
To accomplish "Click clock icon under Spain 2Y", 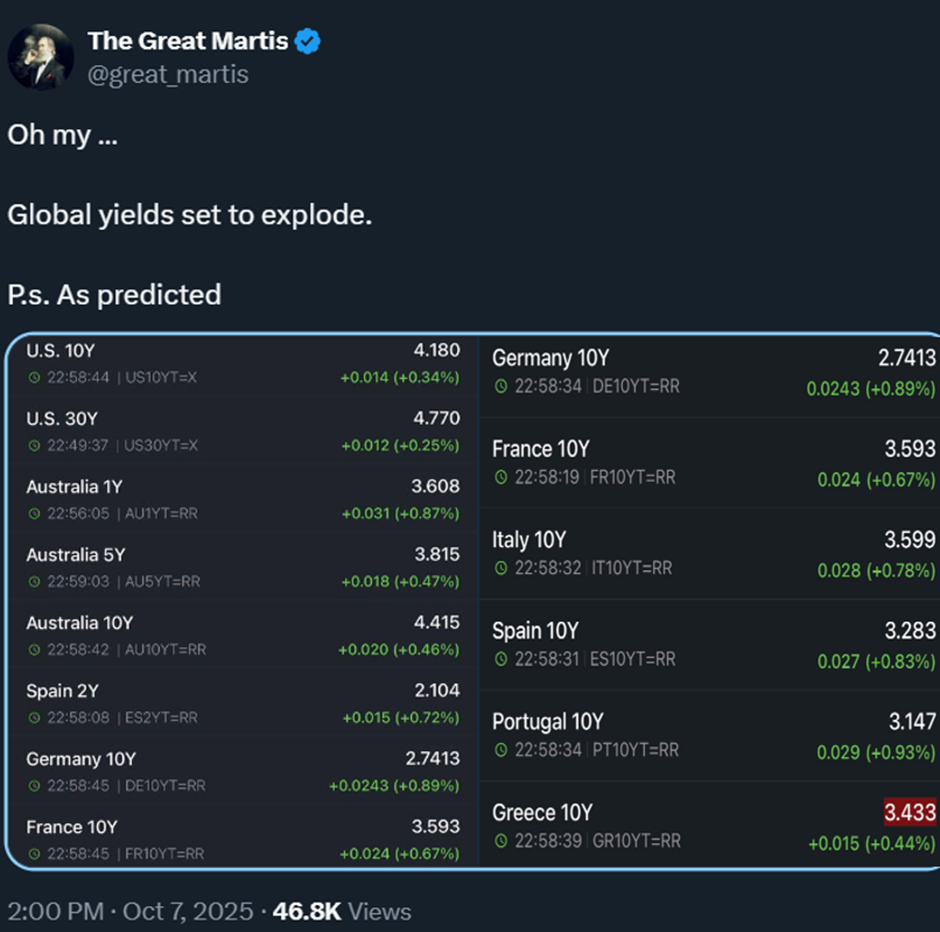I will pos(34,718).
